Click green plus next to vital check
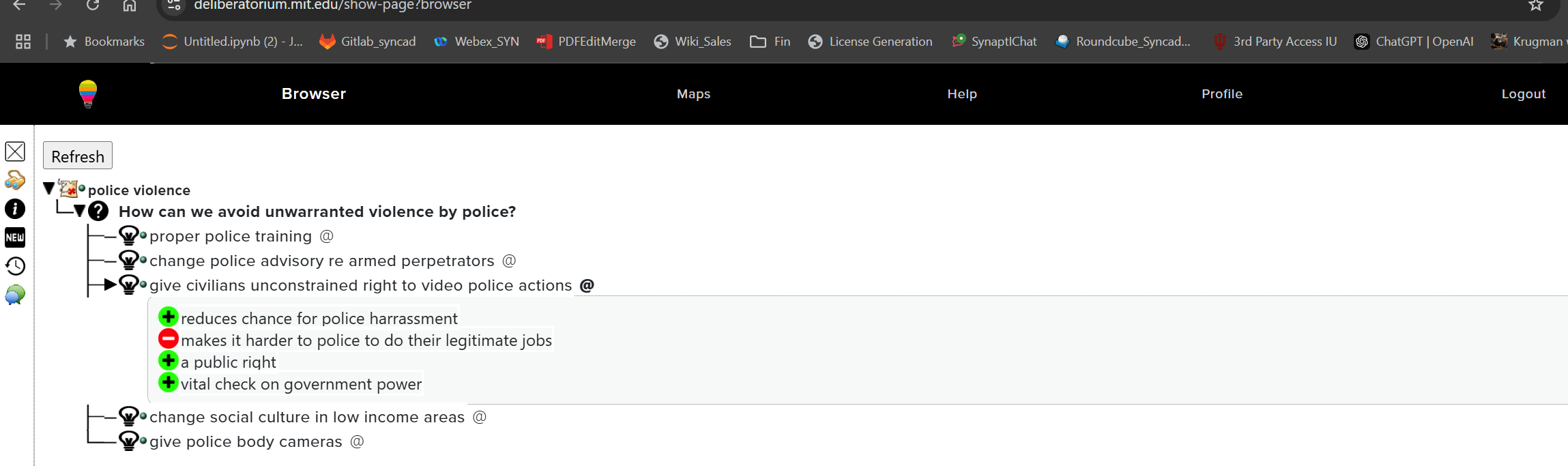The height and width of the screenshot is (466, 1568). (x=169, y=382)
